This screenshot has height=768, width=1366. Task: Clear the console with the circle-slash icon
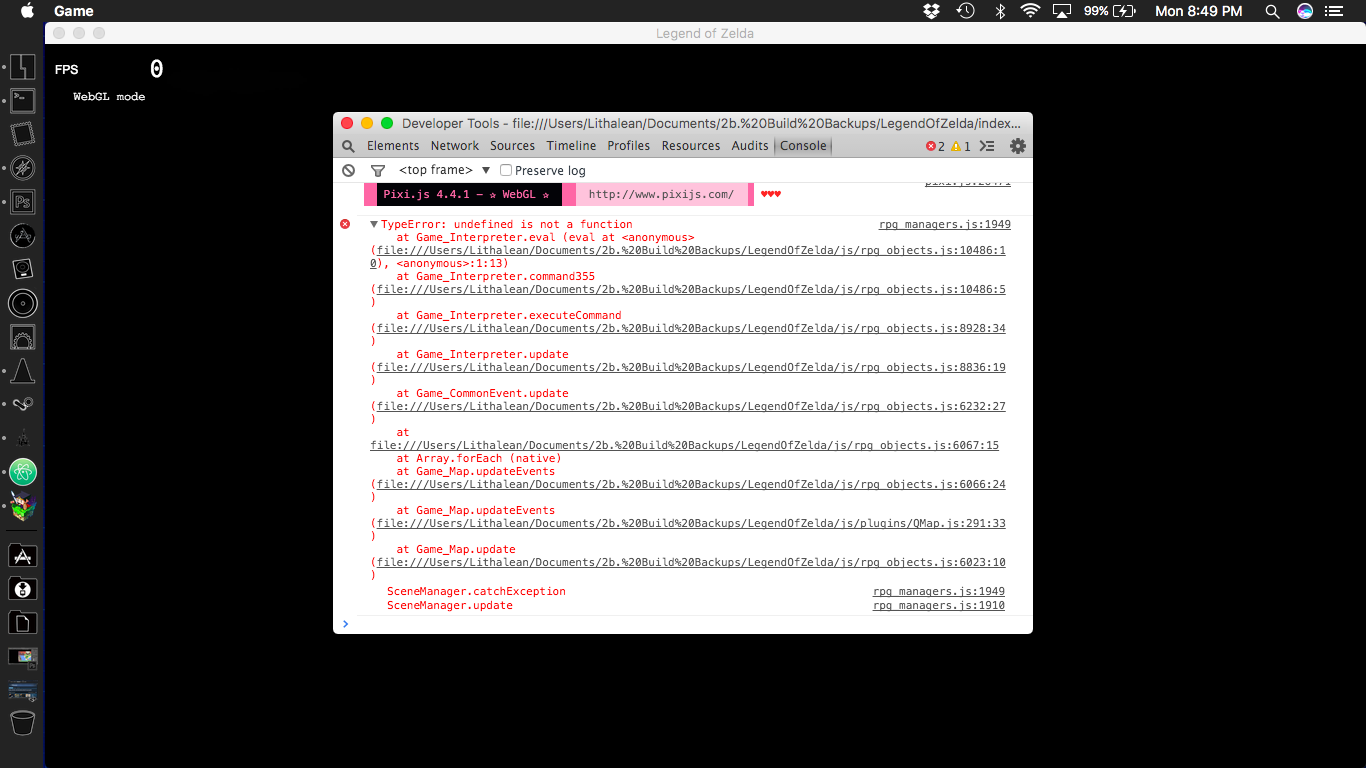(348, 171)
